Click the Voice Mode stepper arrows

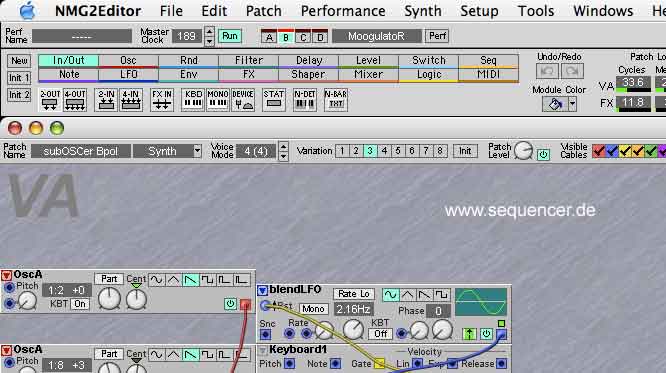click(x=283, y=151)
